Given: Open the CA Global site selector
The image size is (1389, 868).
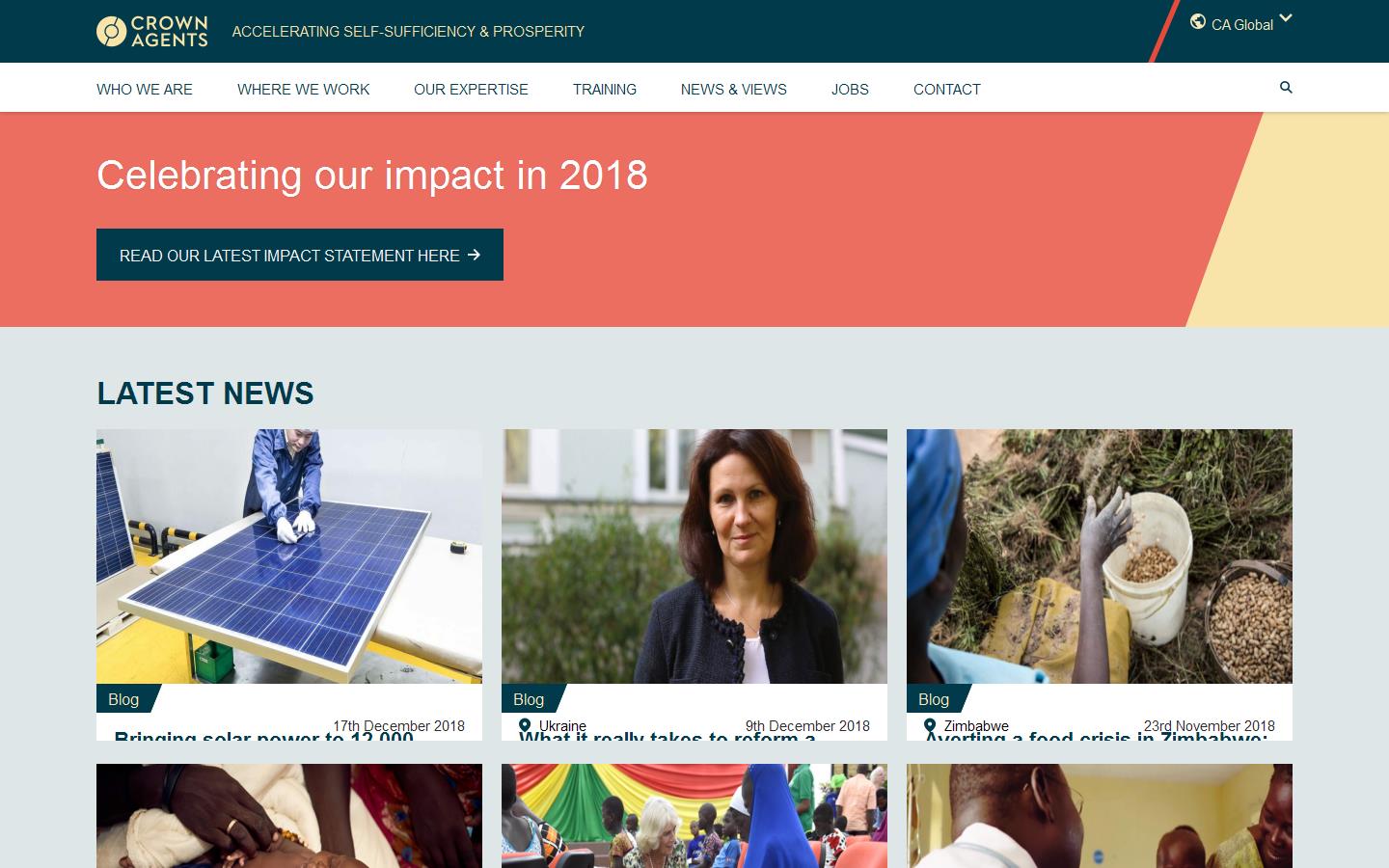Looking at the screenshot, I should coord(1242,24).
